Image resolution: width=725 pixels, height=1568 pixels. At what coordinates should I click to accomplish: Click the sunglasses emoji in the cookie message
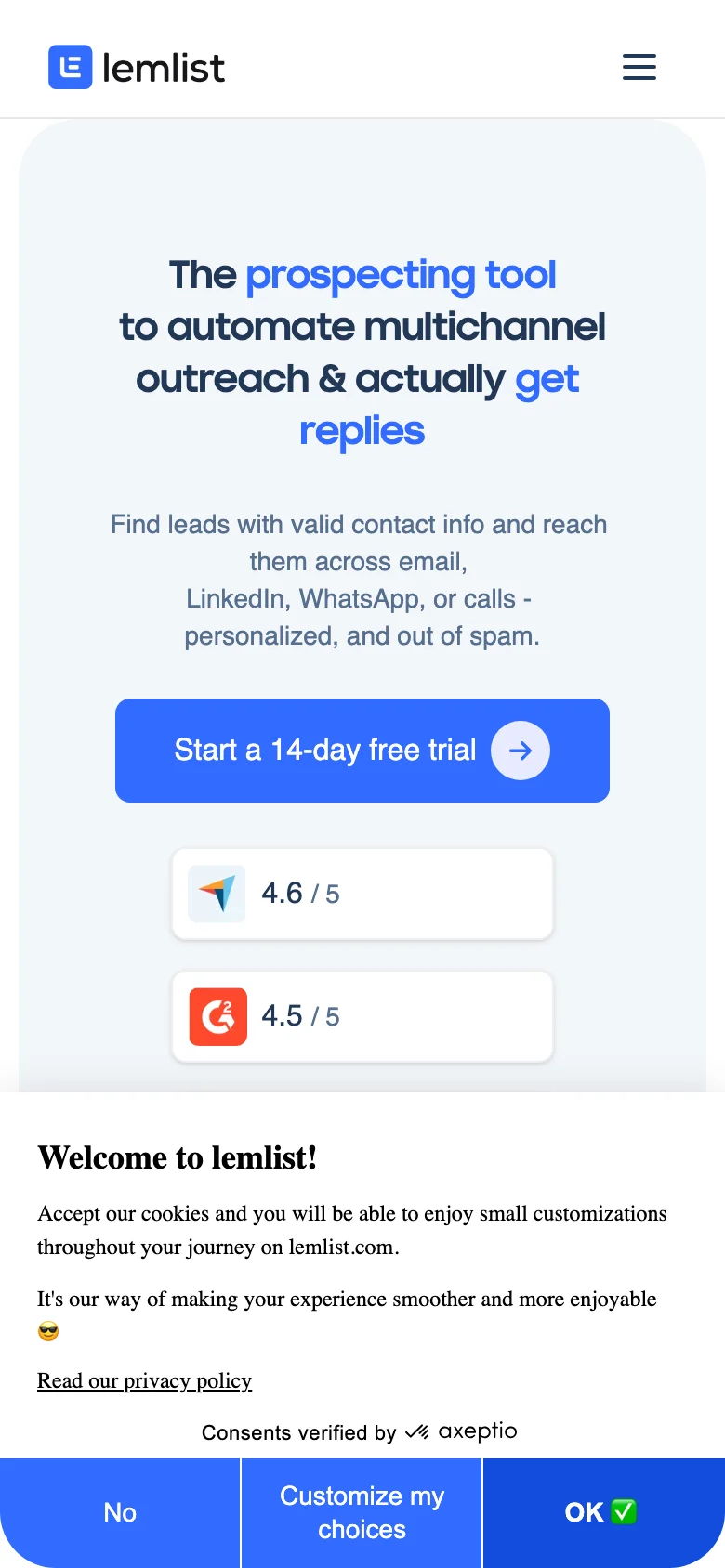pos(47,1331)
